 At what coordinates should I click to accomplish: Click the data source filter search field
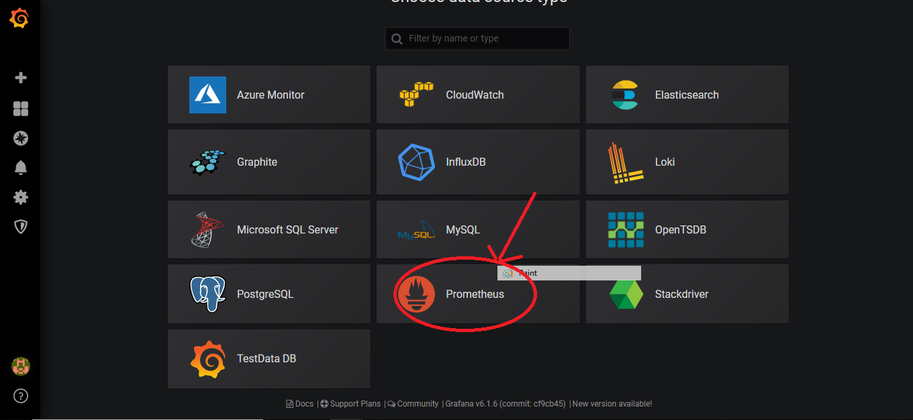coord(477,39)
